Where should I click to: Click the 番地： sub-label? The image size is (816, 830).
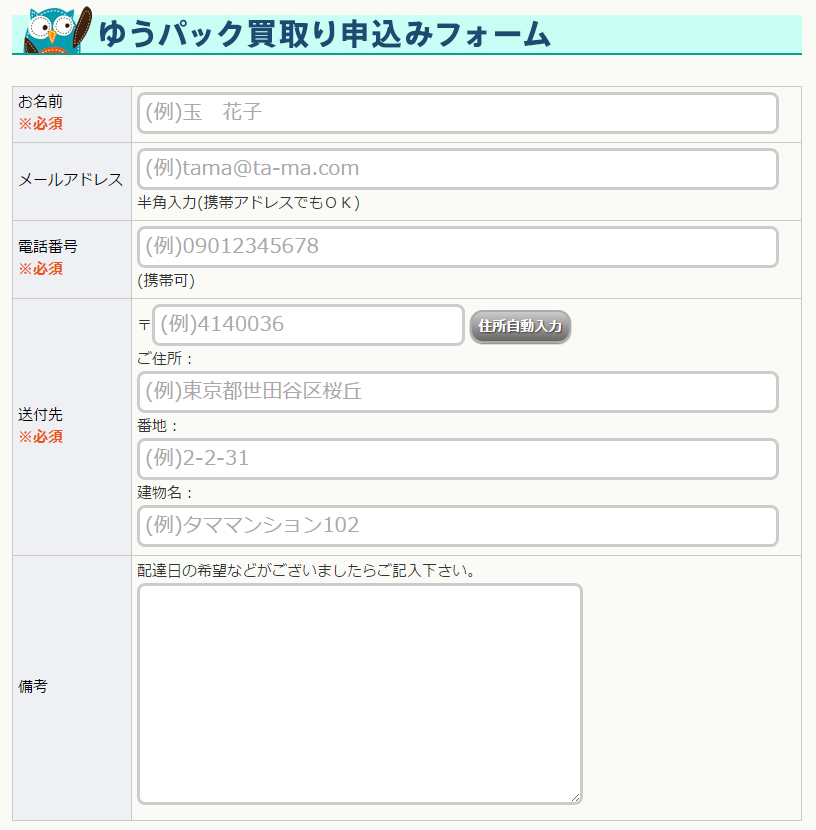158,426
